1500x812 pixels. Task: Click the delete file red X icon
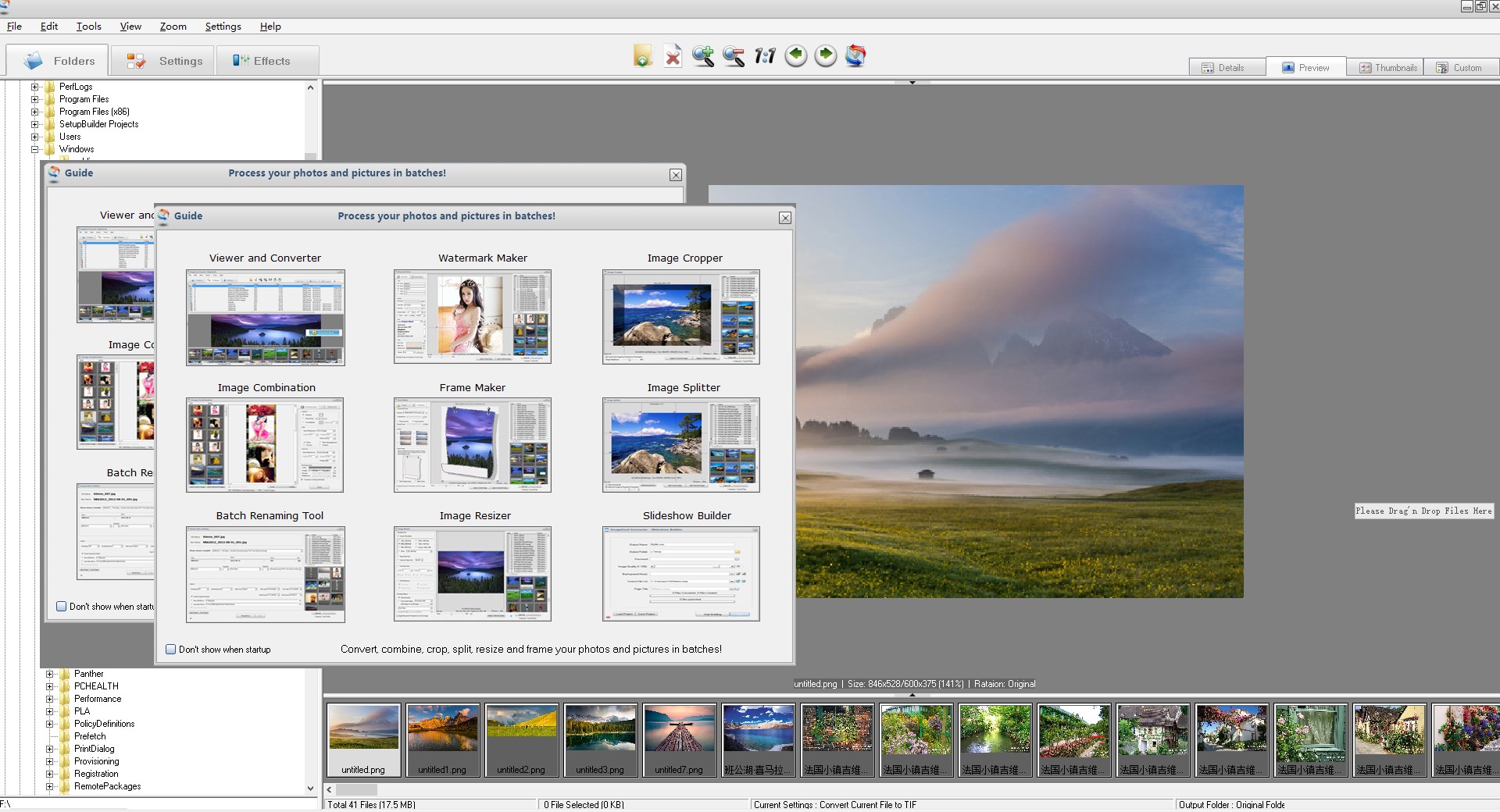[673, 56]
